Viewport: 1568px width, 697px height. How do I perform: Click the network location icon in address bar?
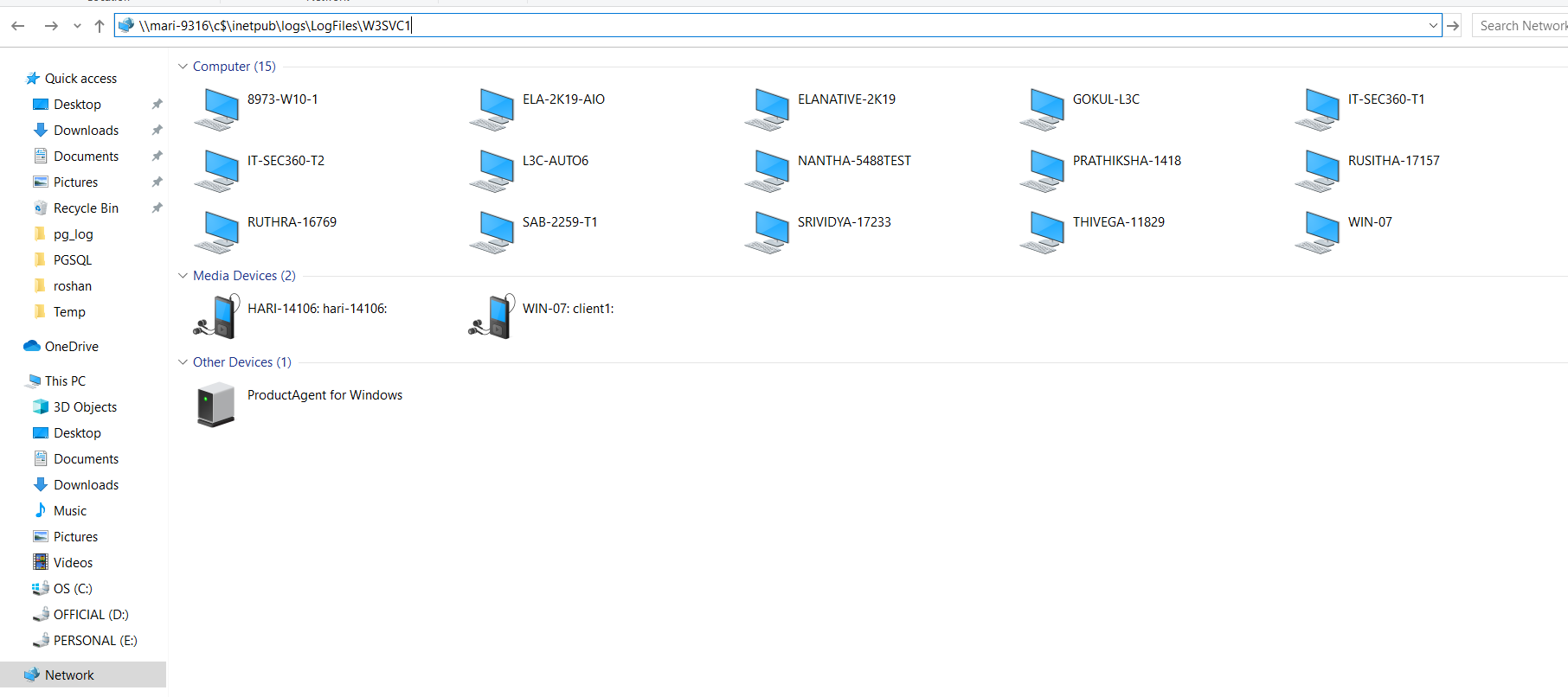[126, 26]
